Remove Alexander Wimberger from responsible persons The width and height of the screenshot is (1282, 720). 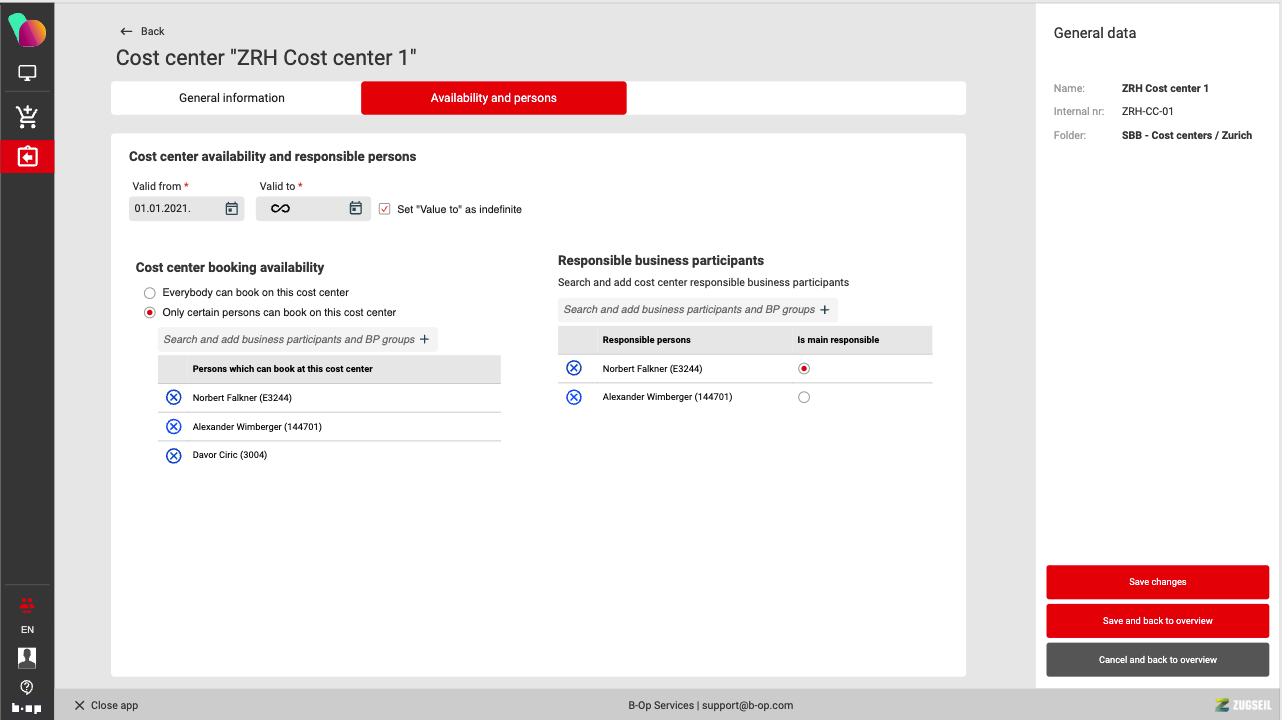click(574, 397)
